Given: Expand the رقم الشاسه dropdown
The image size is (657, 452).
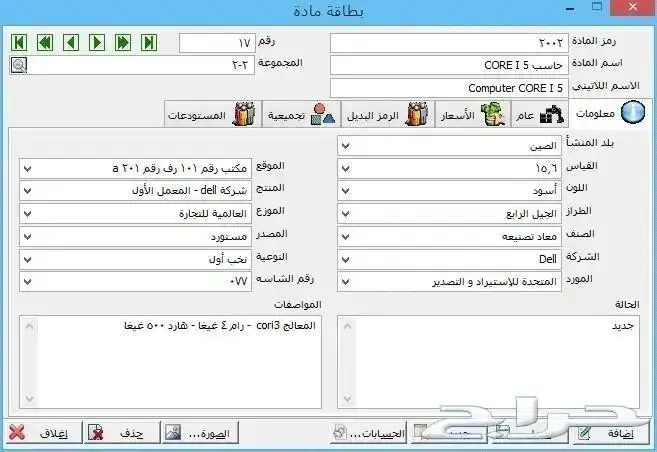Looking at the screenshot, I should coord(27,282).
